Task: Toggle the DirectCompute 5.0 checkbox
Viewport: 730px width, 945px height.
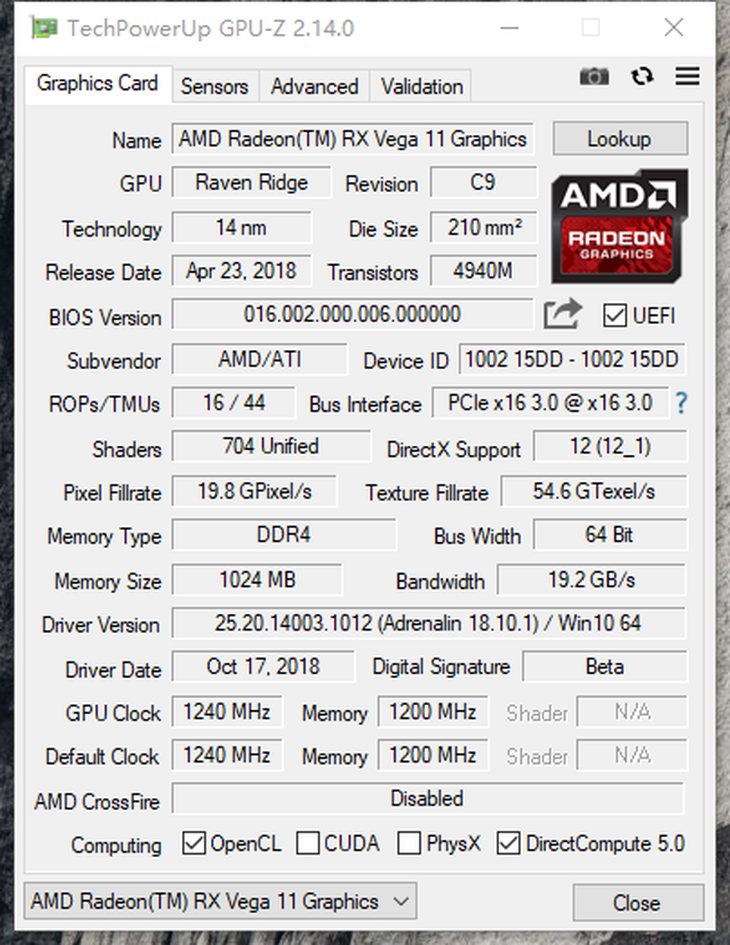Action: pyautogui.click(x=508, y=843)
